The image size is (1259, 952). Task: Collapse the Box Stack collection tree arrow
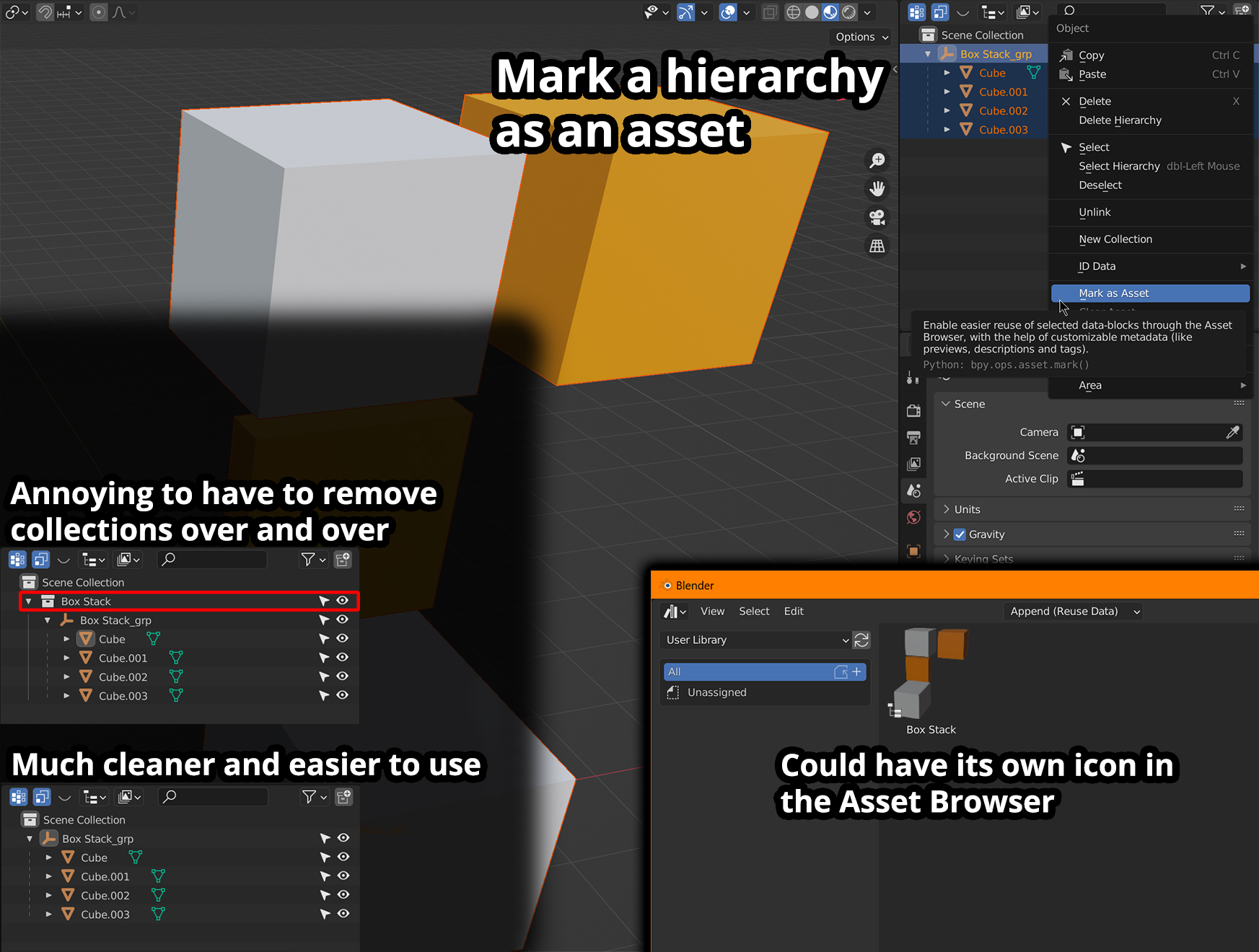29,601
